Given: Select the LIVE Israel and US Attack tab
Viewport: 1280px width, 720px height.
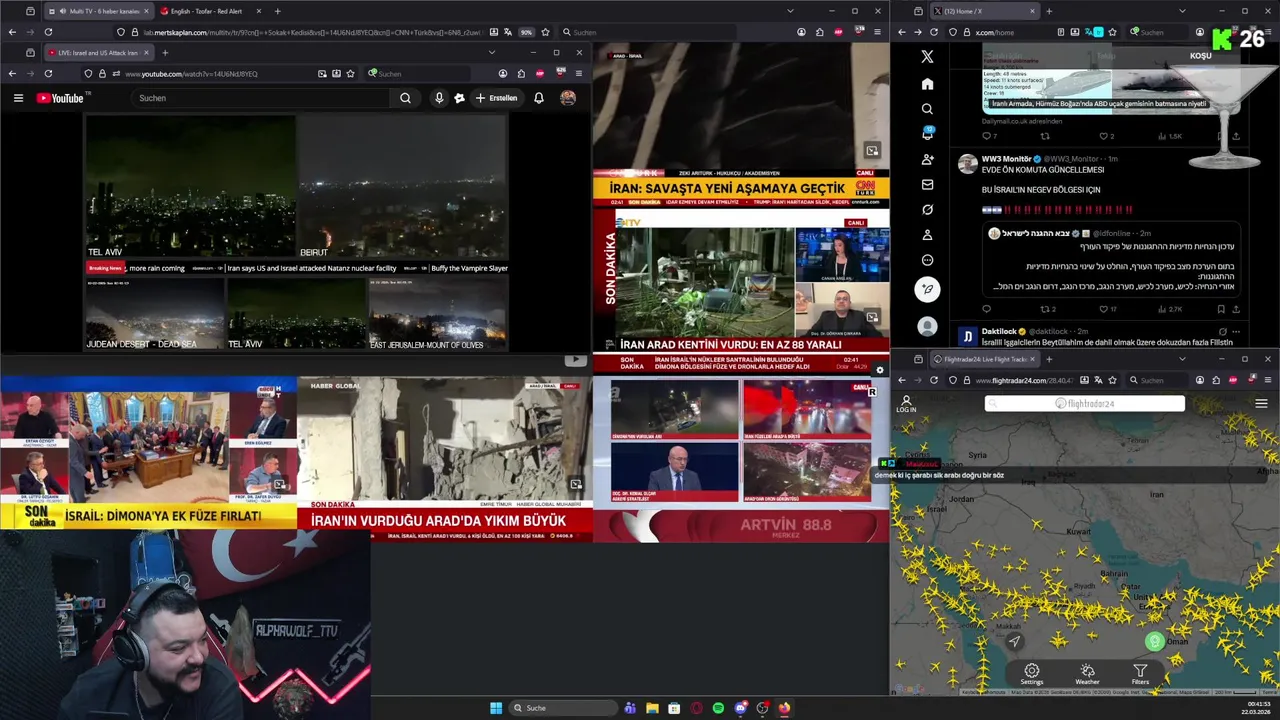Looking at the screenshot, I should (x=98, y=52).
